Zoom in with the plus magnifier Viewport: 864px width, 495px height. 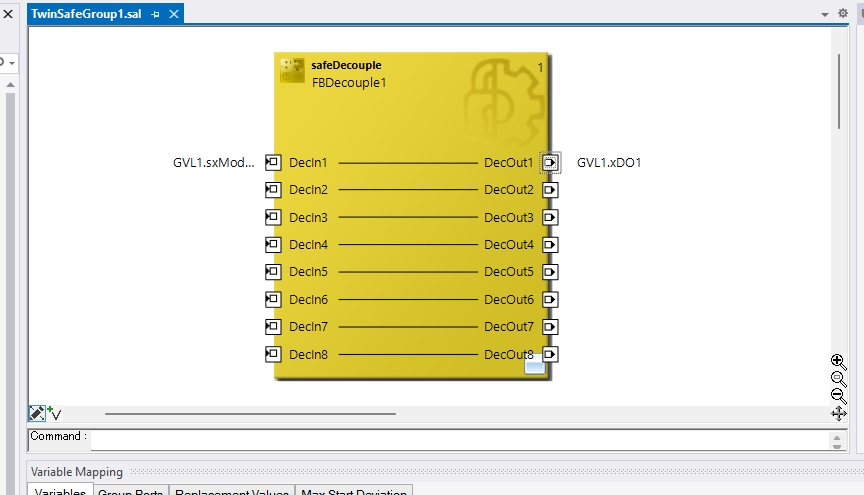click(838, 362)
